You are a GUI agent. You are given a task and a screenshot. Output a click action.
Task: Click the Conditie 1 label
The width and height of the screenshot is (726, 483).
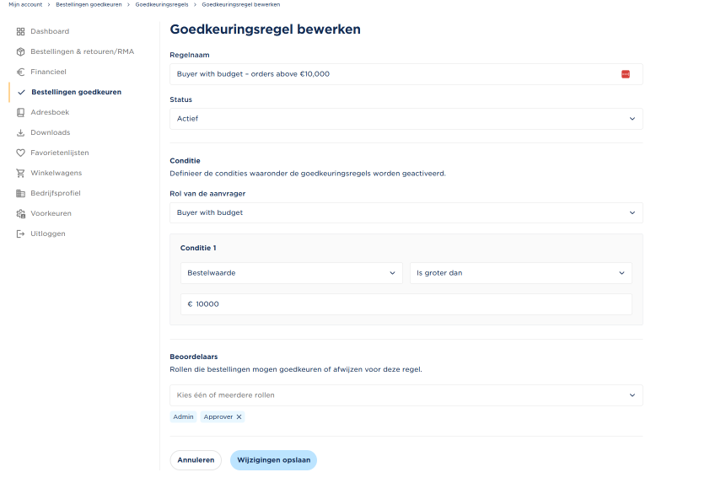click(x=198, y=248)
